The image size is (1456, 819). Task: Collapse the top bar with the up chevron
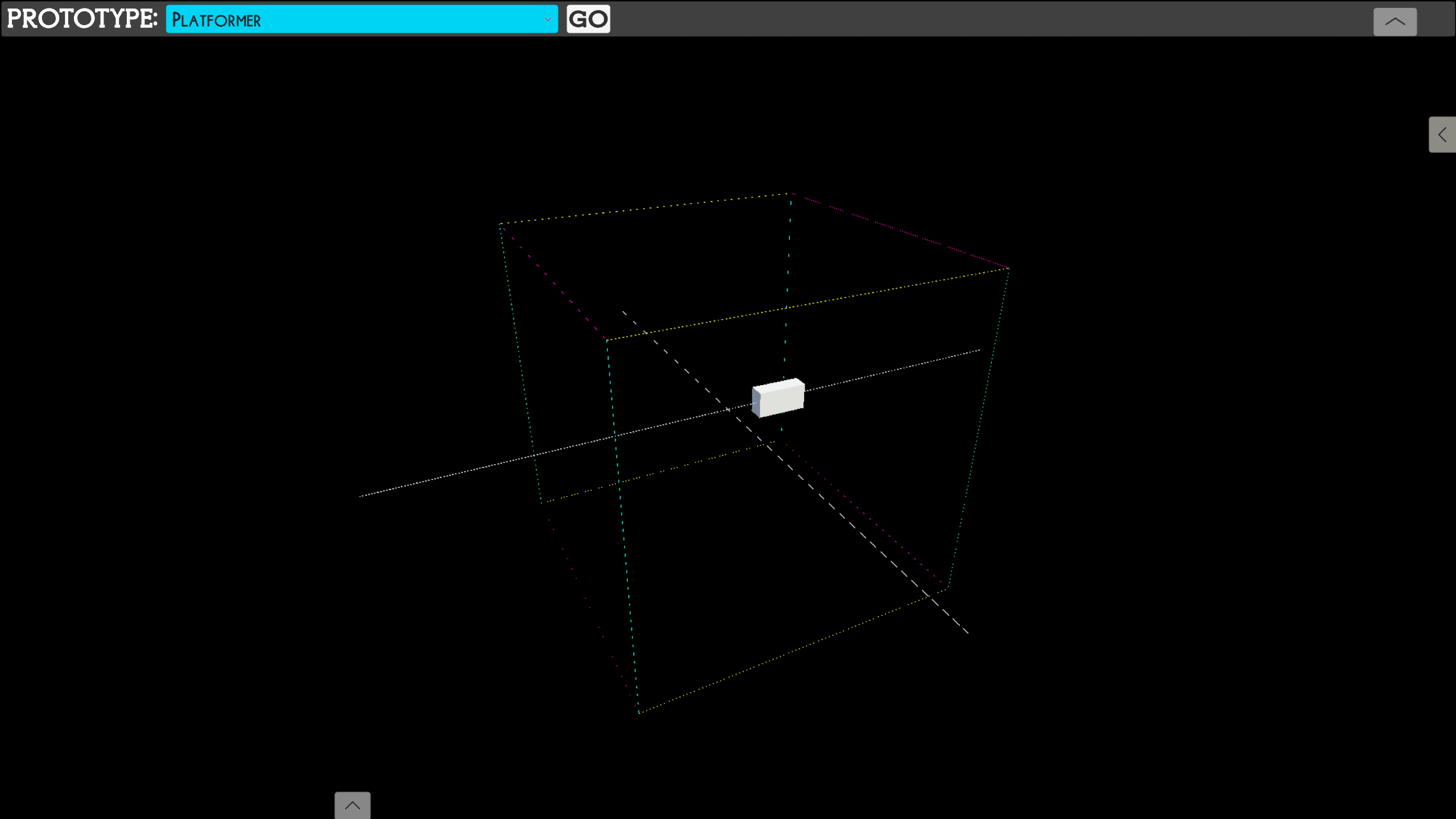tap(1395, 22)
